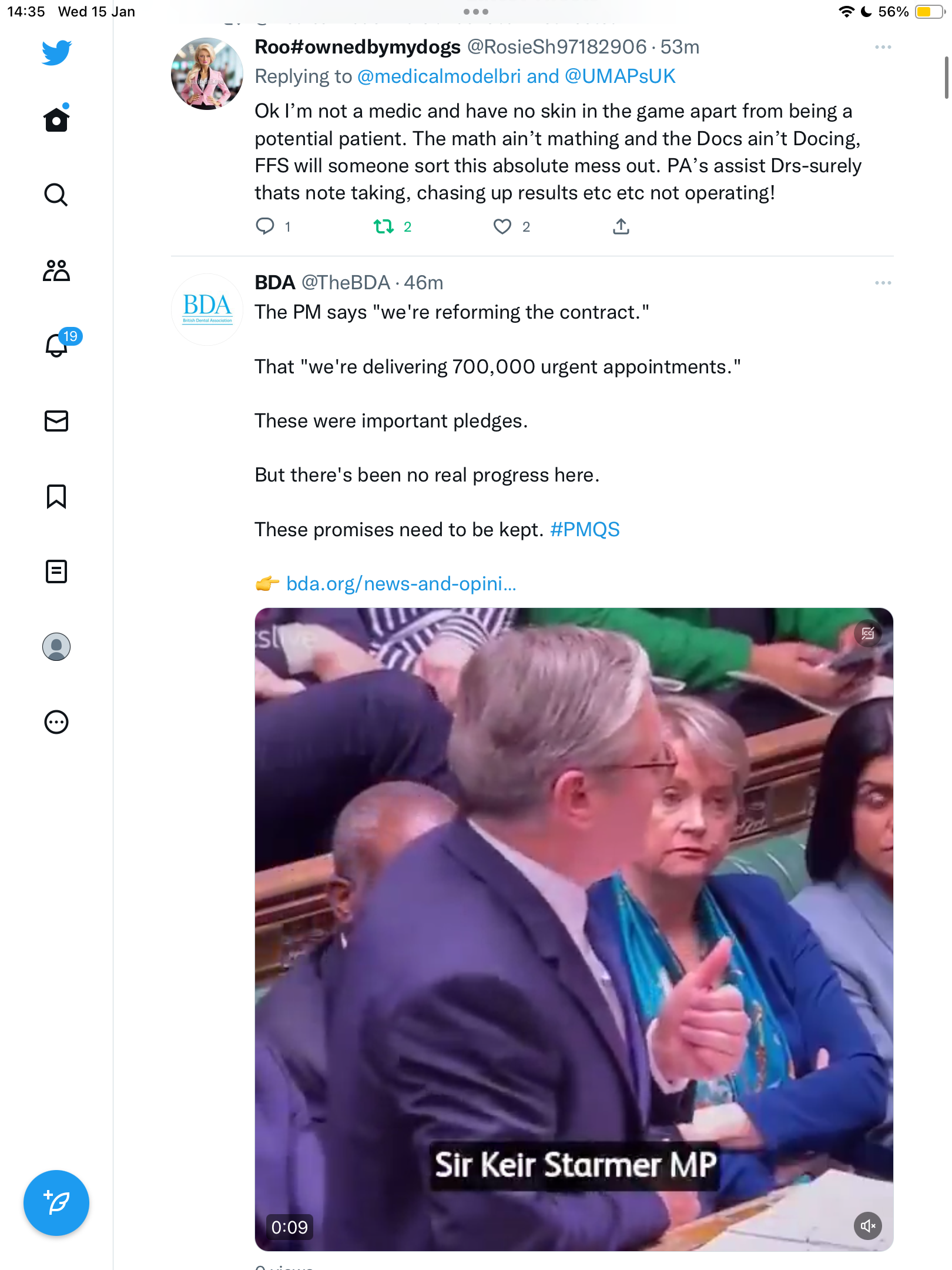Expand the More circle menu in sidebar

[56, 722]
